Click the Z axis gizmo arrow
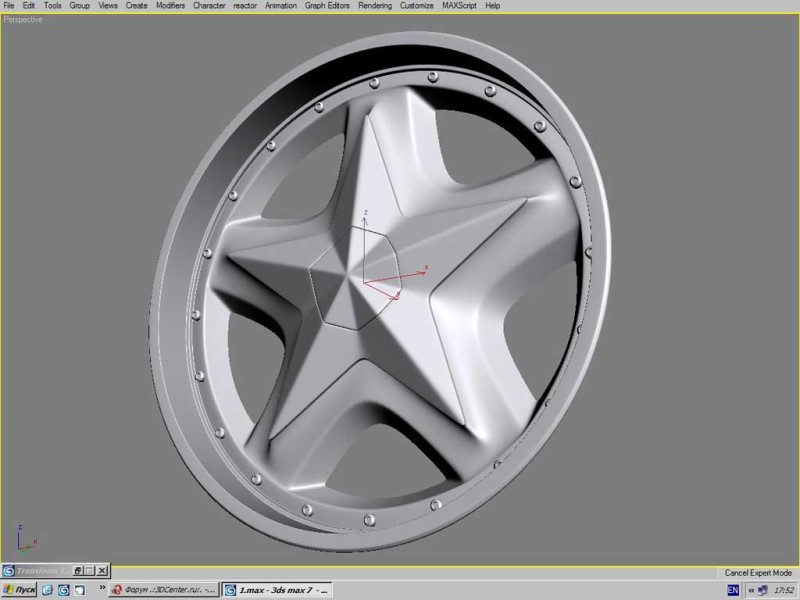This screenshot has height=600, width=800. 365,244
